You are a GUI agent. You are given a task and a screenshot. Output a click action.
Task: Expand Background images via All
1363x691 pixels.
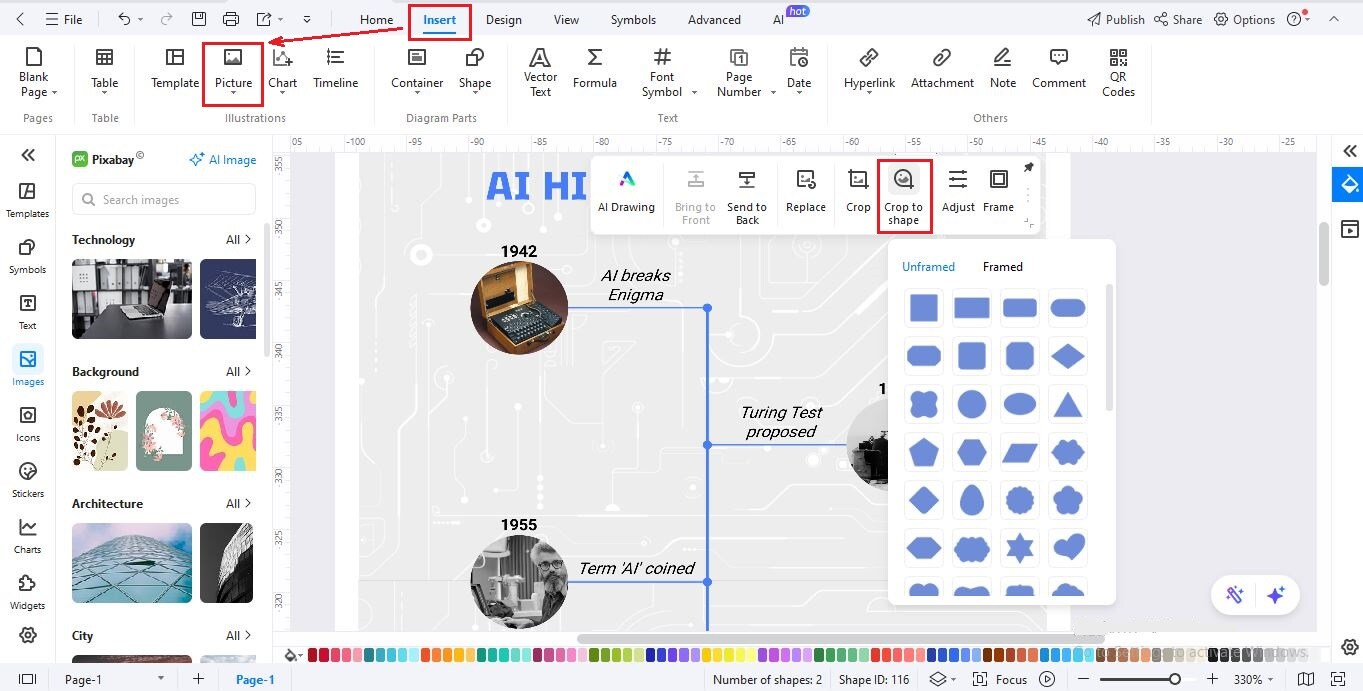tap(238, 372)
